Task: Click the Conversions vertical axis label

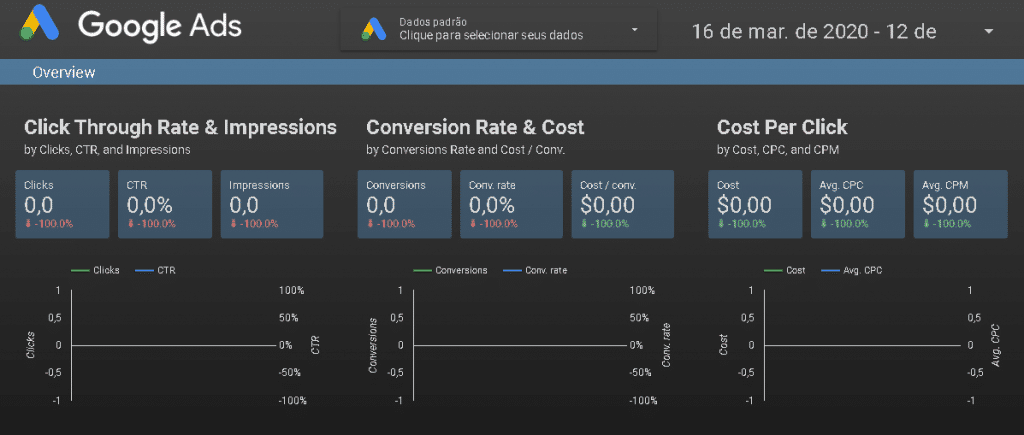Action: click(374, 346)
